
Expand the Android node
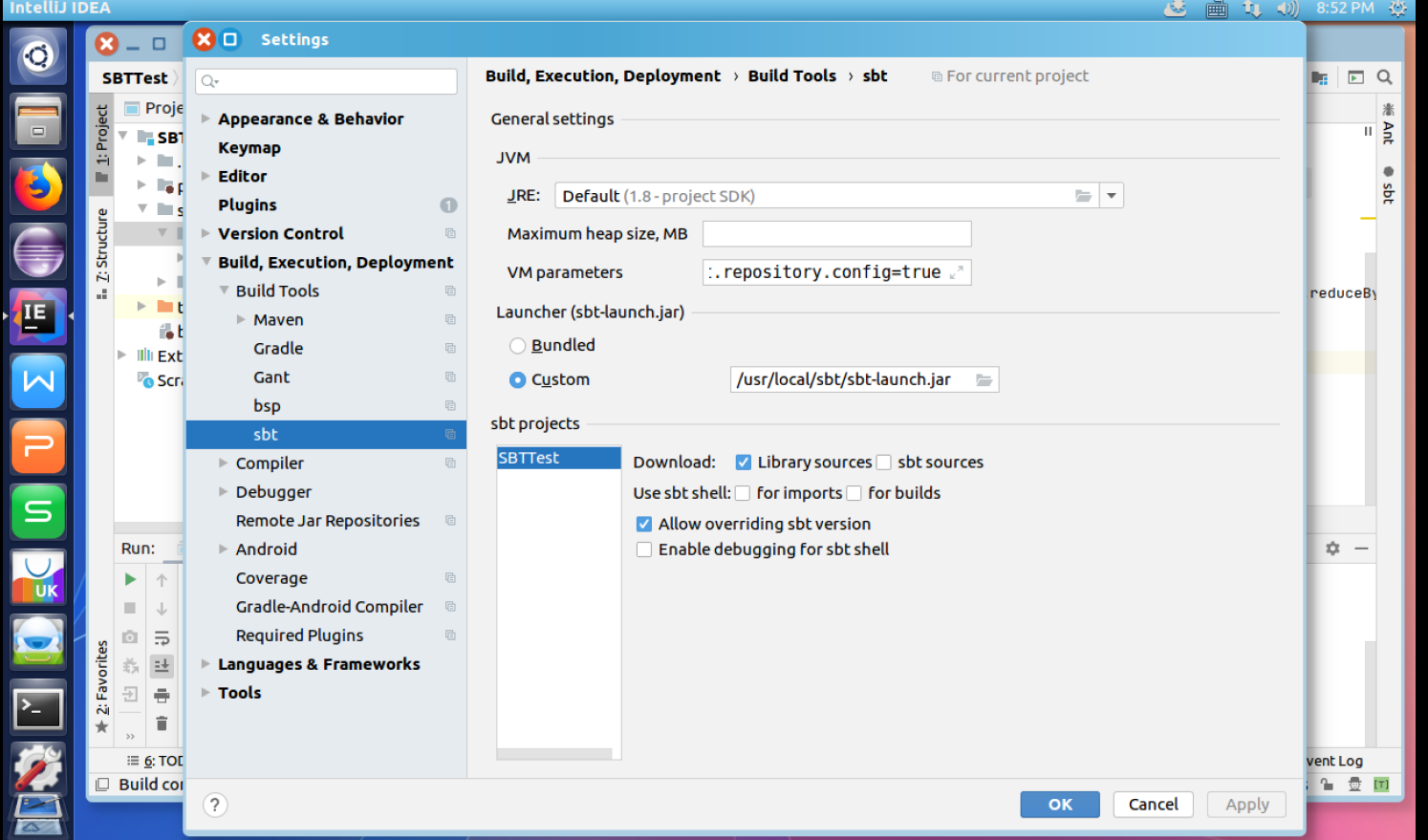224,549
